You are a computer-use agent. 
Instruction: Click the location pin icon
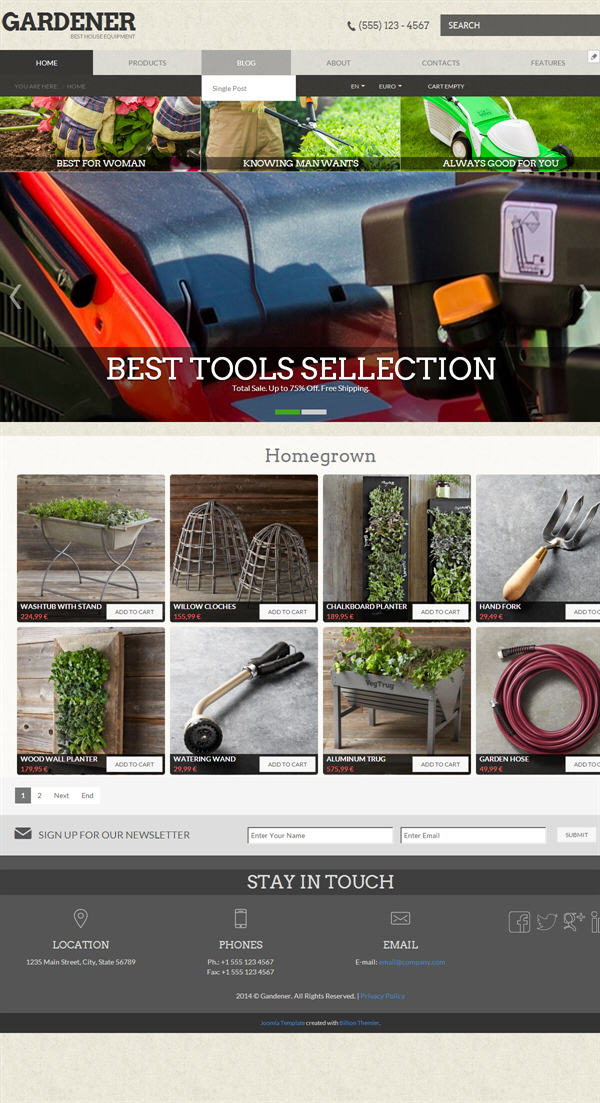click(x=81, y=918)
